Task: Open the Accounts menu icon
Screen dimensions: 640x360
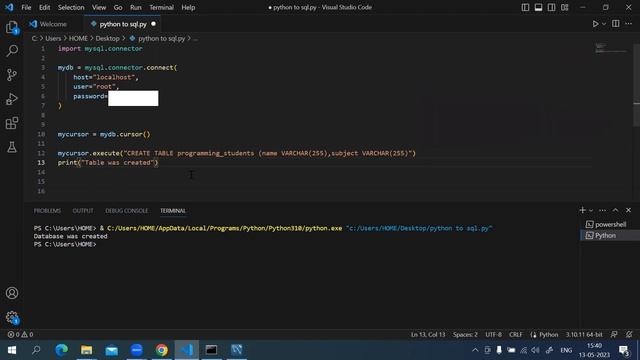Action: pyautogui.click(x=12, y=293)
